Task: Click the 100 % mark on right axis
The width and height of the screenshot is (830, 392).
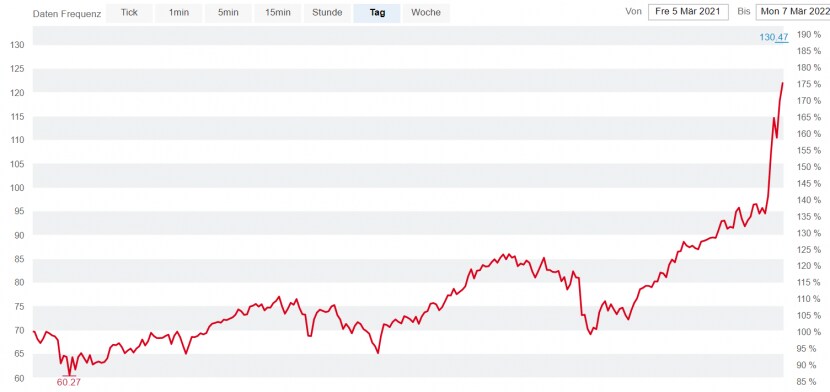Action: coord(808,332)
